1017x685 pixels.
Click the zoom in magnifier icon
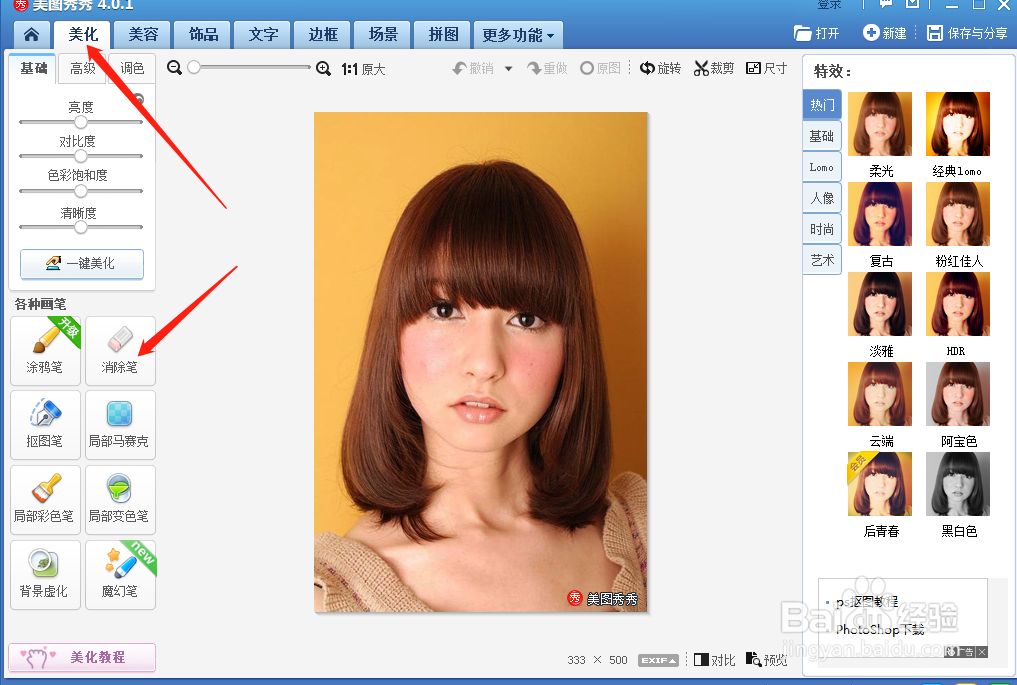pos(323,68)
